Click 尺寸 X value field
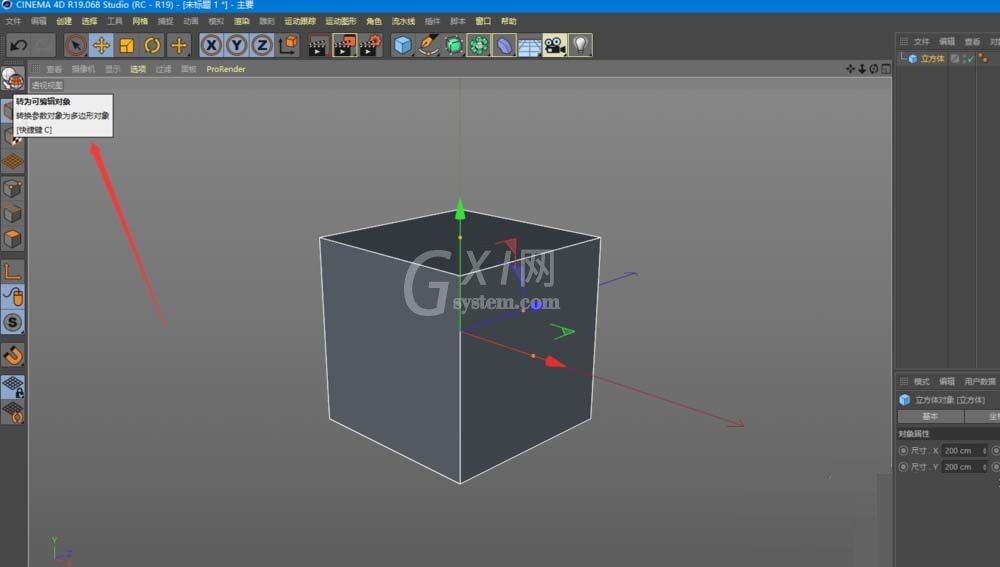The image size is (1000, 567). tap(965, 450)
